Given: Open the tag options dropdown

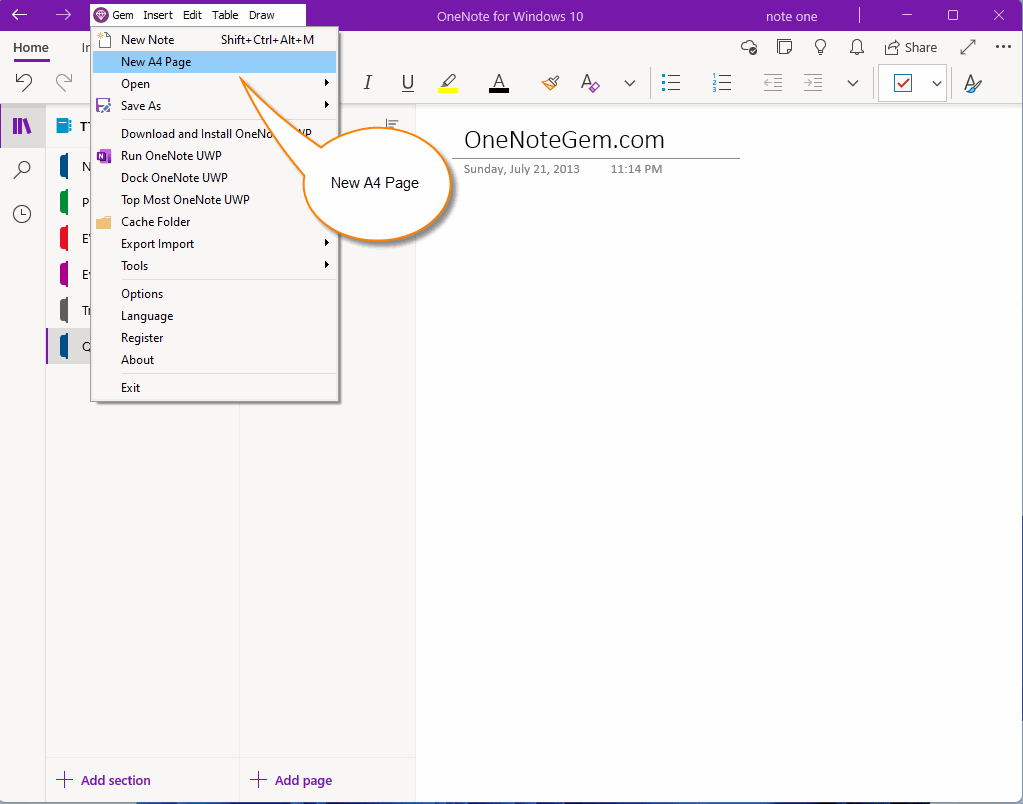Looking at the screenshot, I should (936, 83).
